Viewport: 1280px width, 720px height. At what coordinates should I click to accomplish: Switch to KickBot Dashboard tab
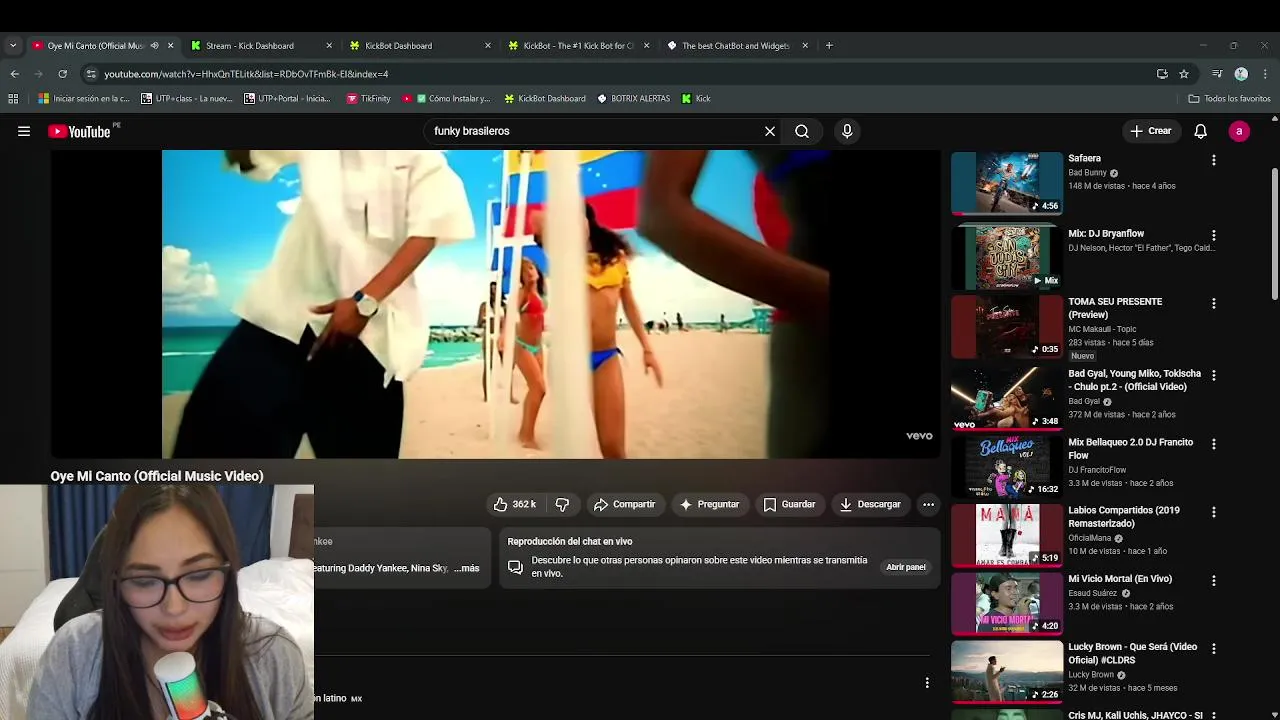[x=421, y=45]
